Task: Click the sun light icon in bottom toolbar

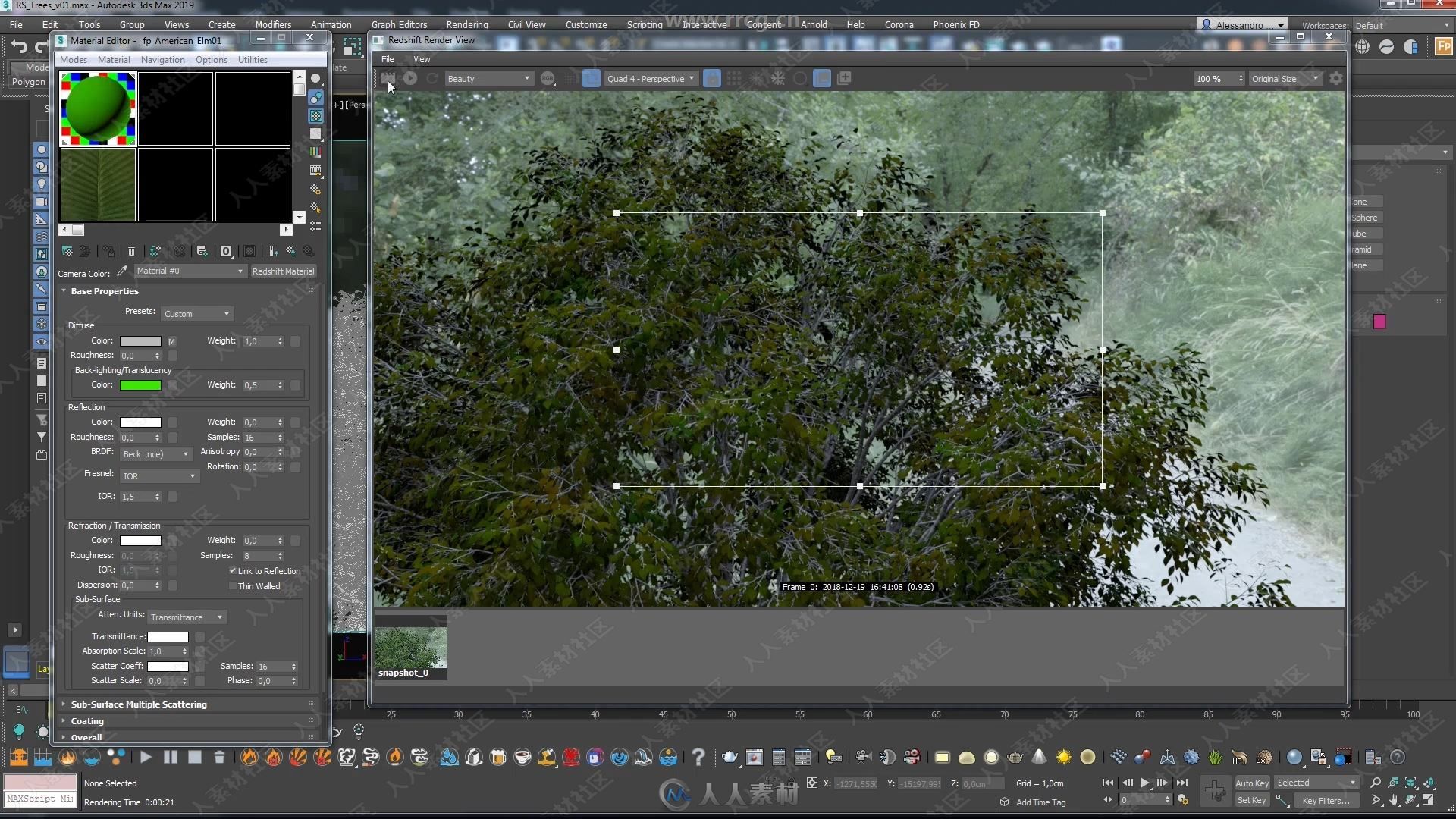Action: pos(1064,757)
